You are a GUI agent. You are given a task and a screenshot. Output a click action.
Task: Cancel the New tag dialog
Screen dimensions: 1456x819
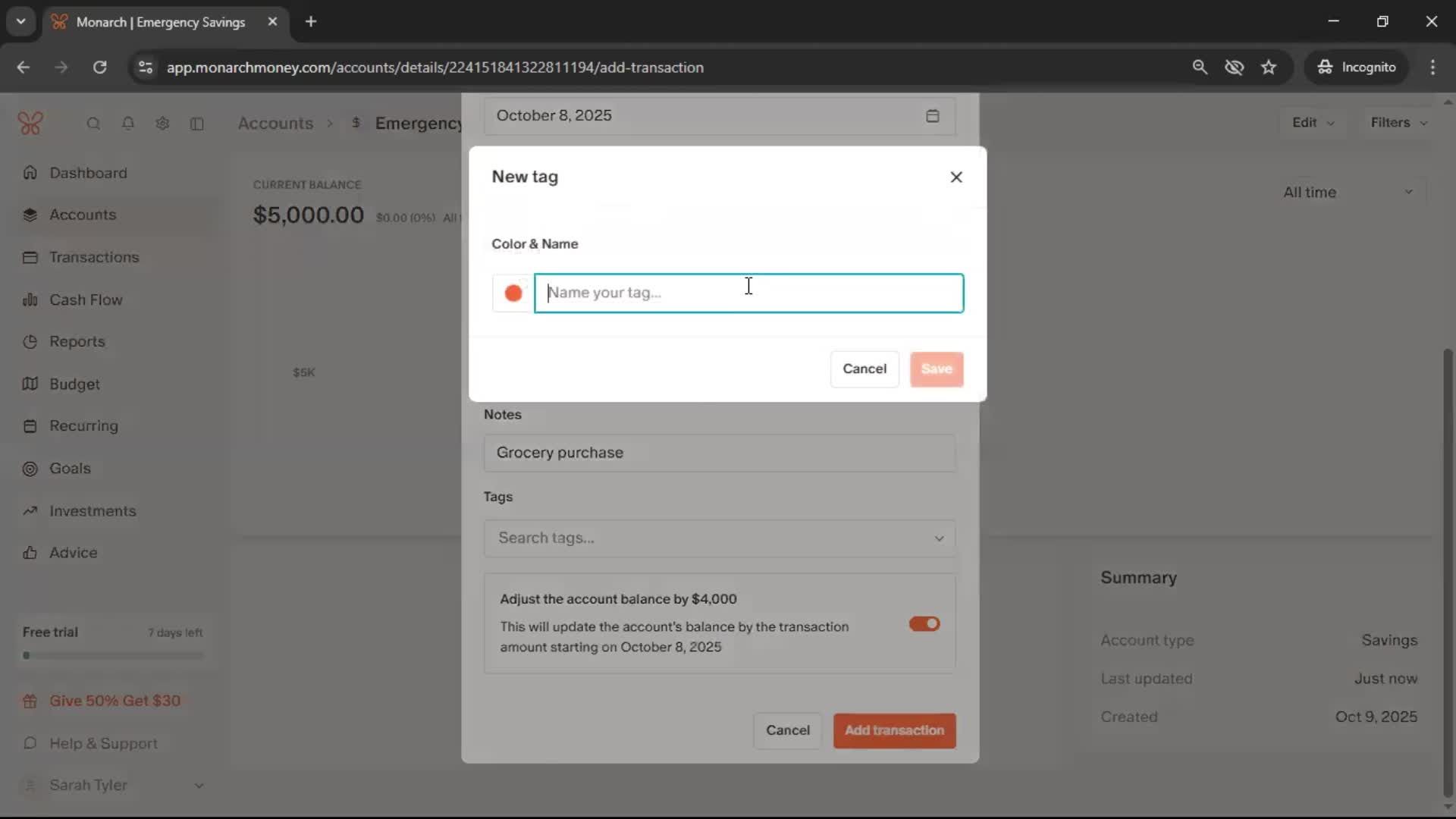click(x=864, y=369)
